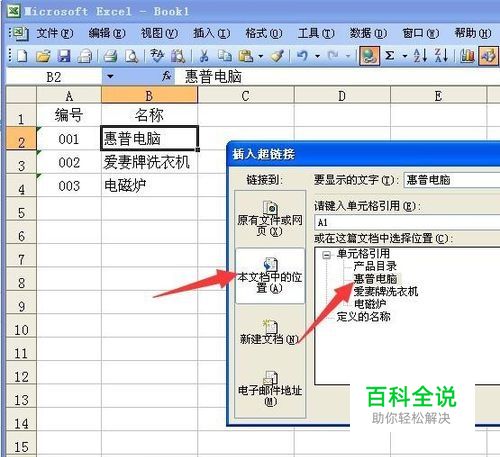500x457 pixels.
Task: Copy selection with the Copy icon
Action: (225, 56)
